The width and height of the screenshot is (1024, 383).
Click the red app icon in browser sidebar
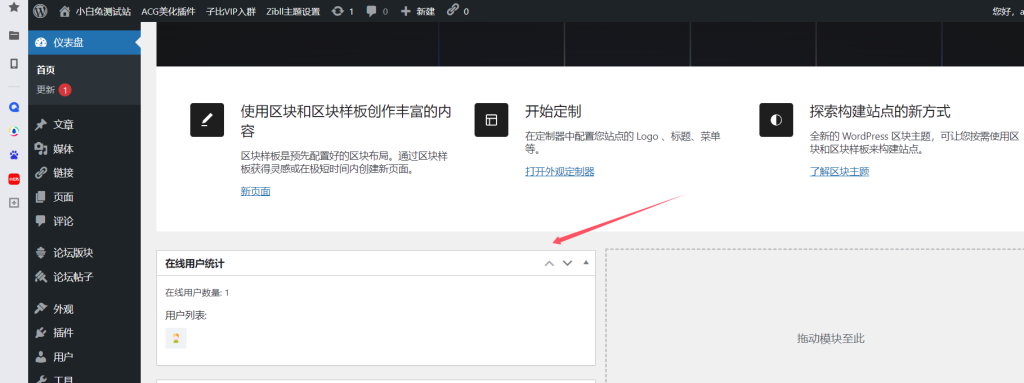click(x=14, y=178)
